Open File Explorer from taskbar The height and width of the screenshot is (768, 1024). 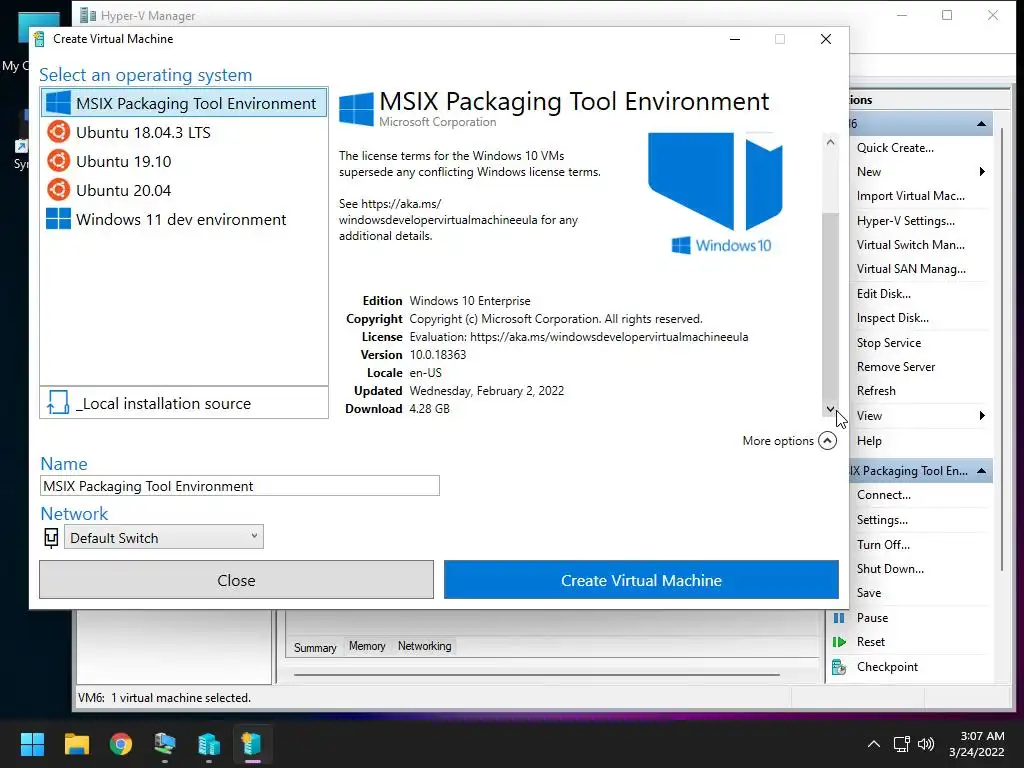[76, 744]
